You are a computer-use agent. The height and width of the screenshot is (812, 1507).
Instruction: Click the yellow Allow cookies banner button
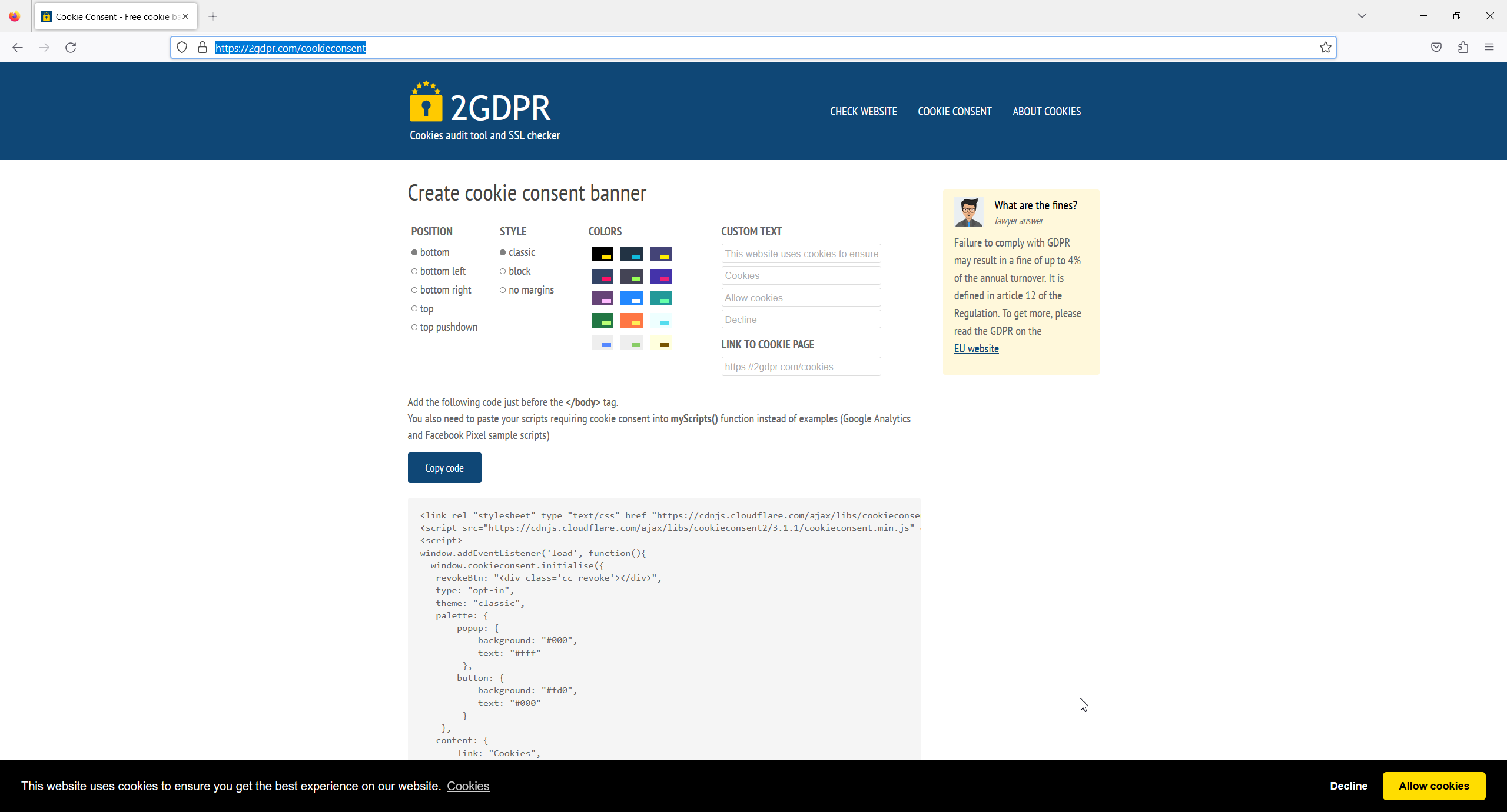pyautogui.click(x=1433, y=786)
